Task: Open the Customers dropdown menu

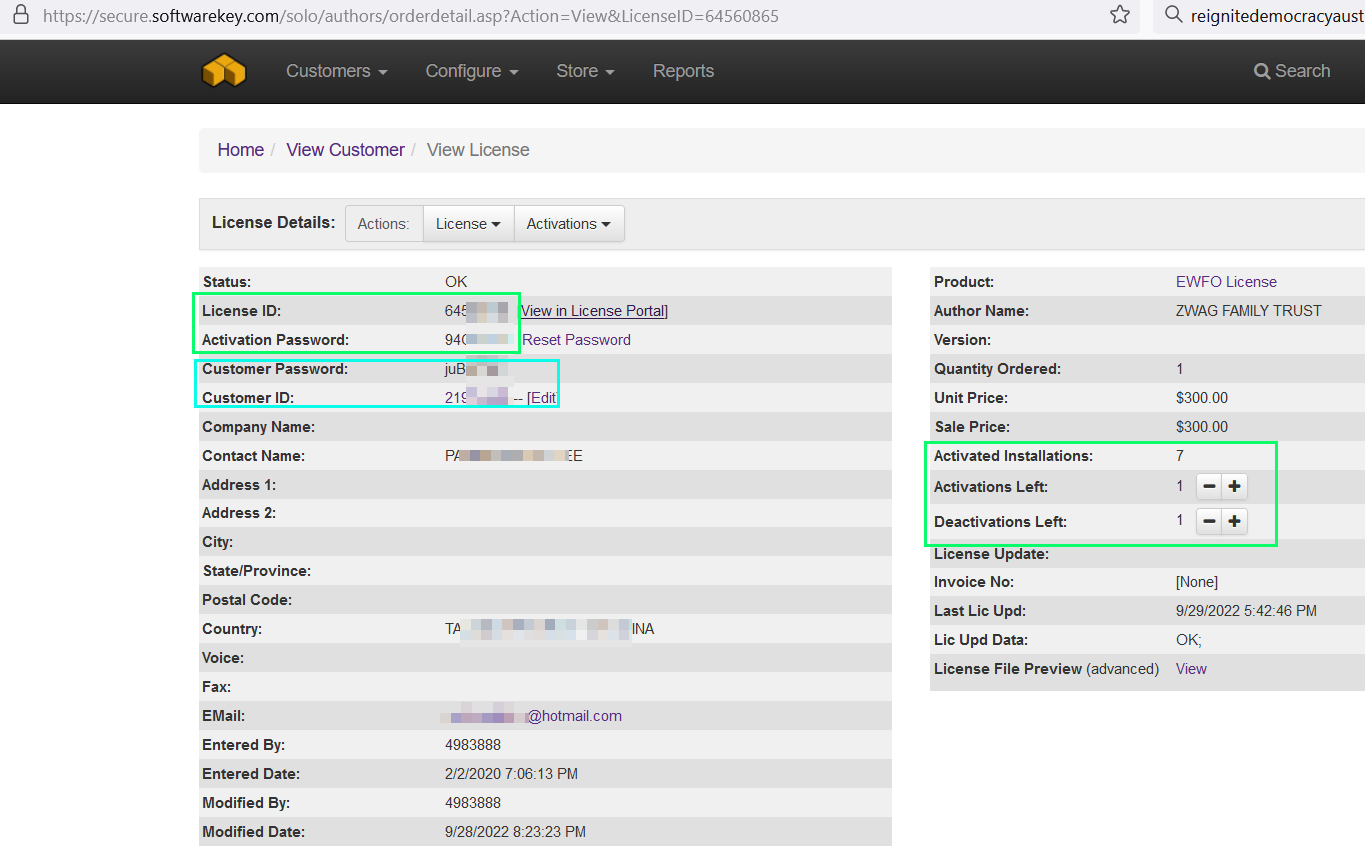Action: [x=336, y=71]
